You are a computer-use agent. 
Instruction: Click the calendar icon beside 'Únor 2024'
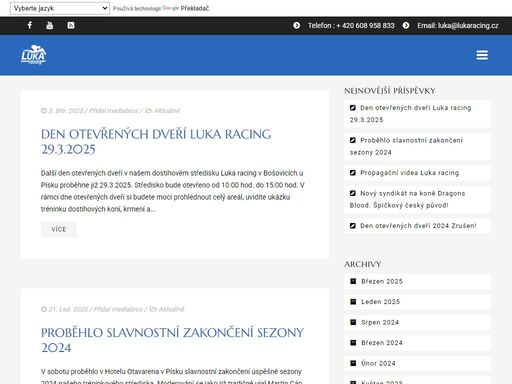tap(353, 363)
